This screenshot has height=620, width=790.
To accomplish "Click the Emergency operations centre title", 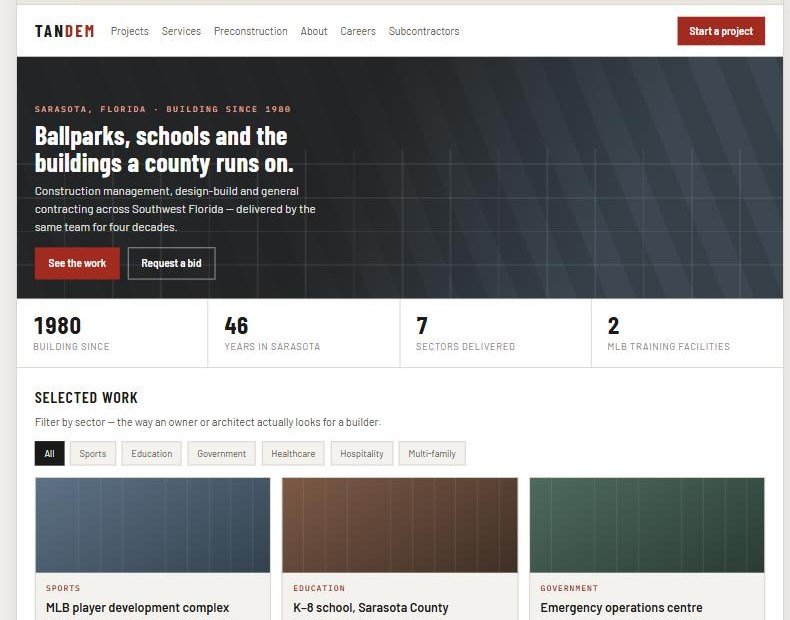I will tap(621, 608).
